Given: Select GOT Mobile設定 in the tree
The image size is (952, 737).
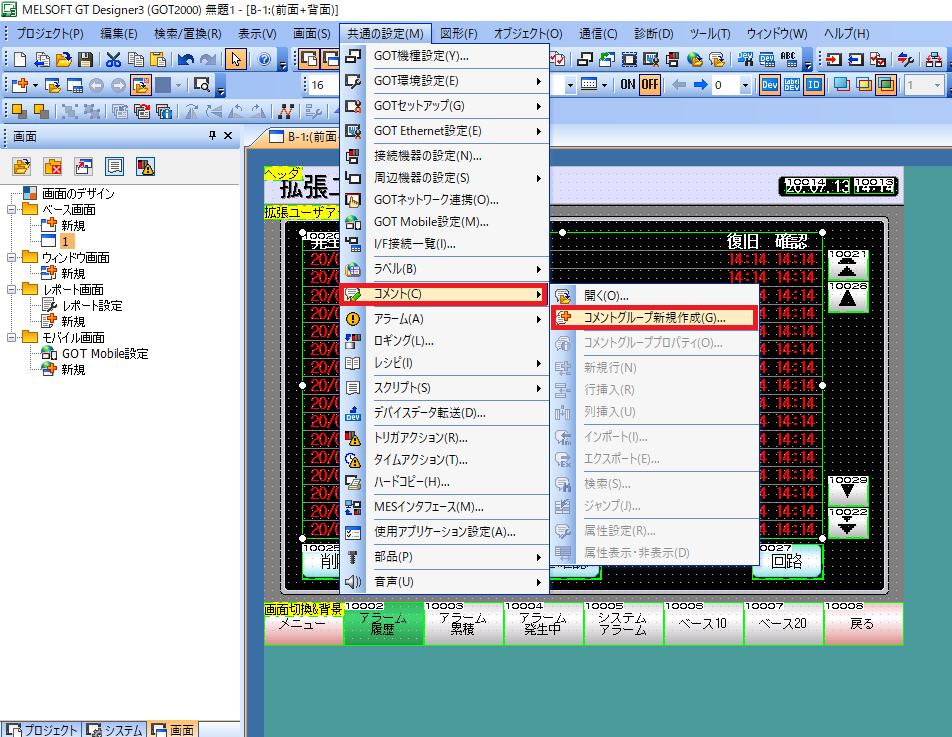Looking at the screenshot, I should [105, 354].
